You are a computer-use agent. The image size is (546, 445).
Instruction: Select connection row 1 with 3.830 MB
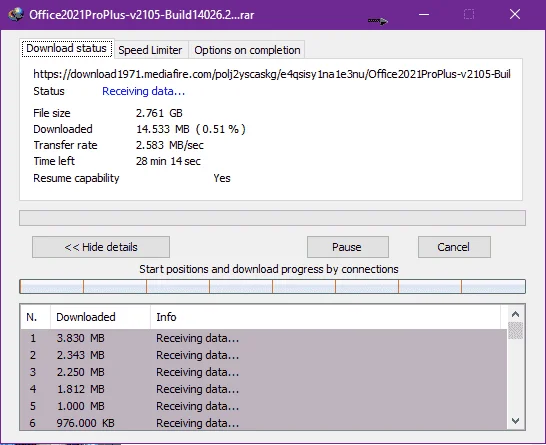(x=264, y=338)
